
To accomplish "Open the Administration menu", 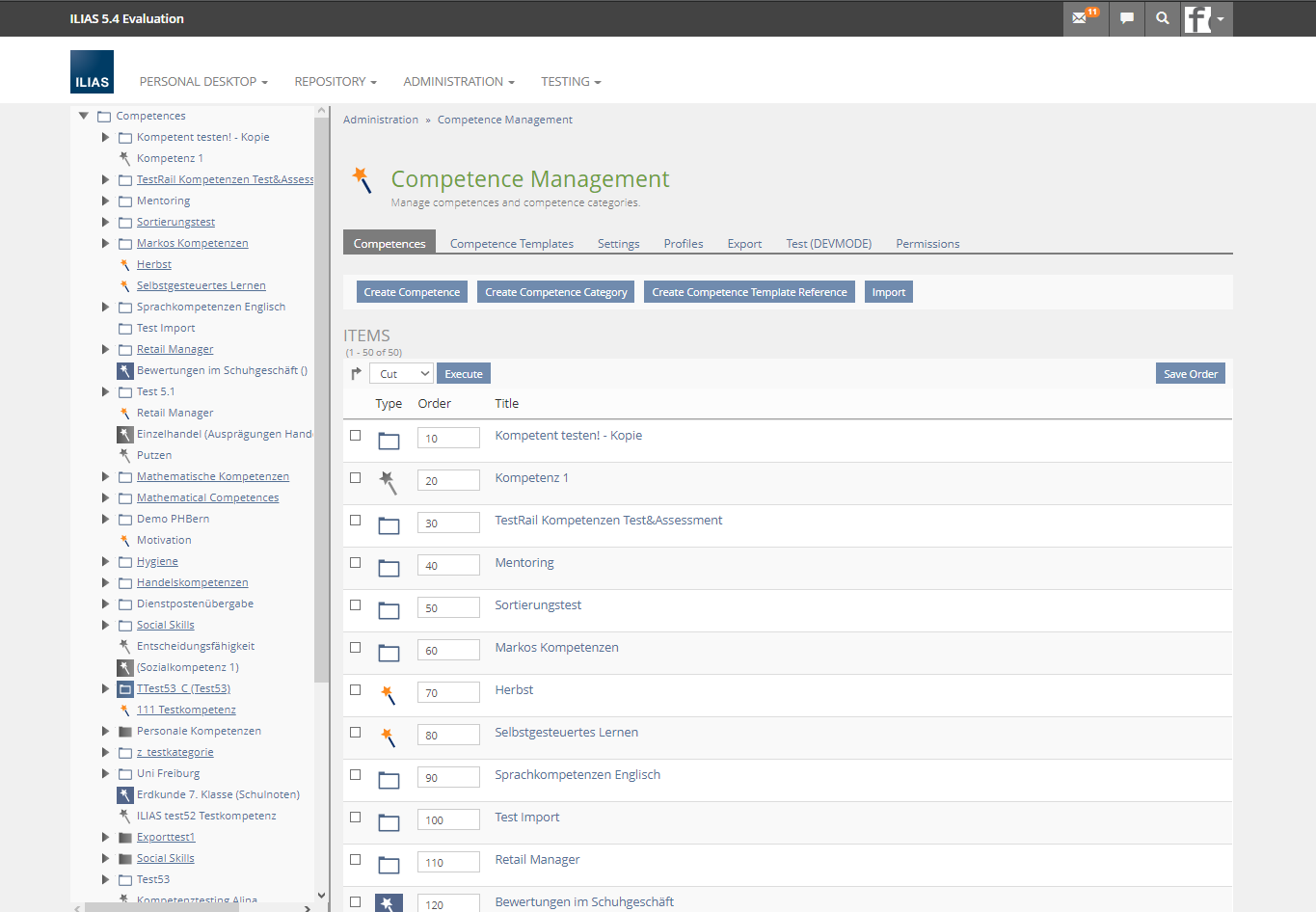I will (458, 82).
